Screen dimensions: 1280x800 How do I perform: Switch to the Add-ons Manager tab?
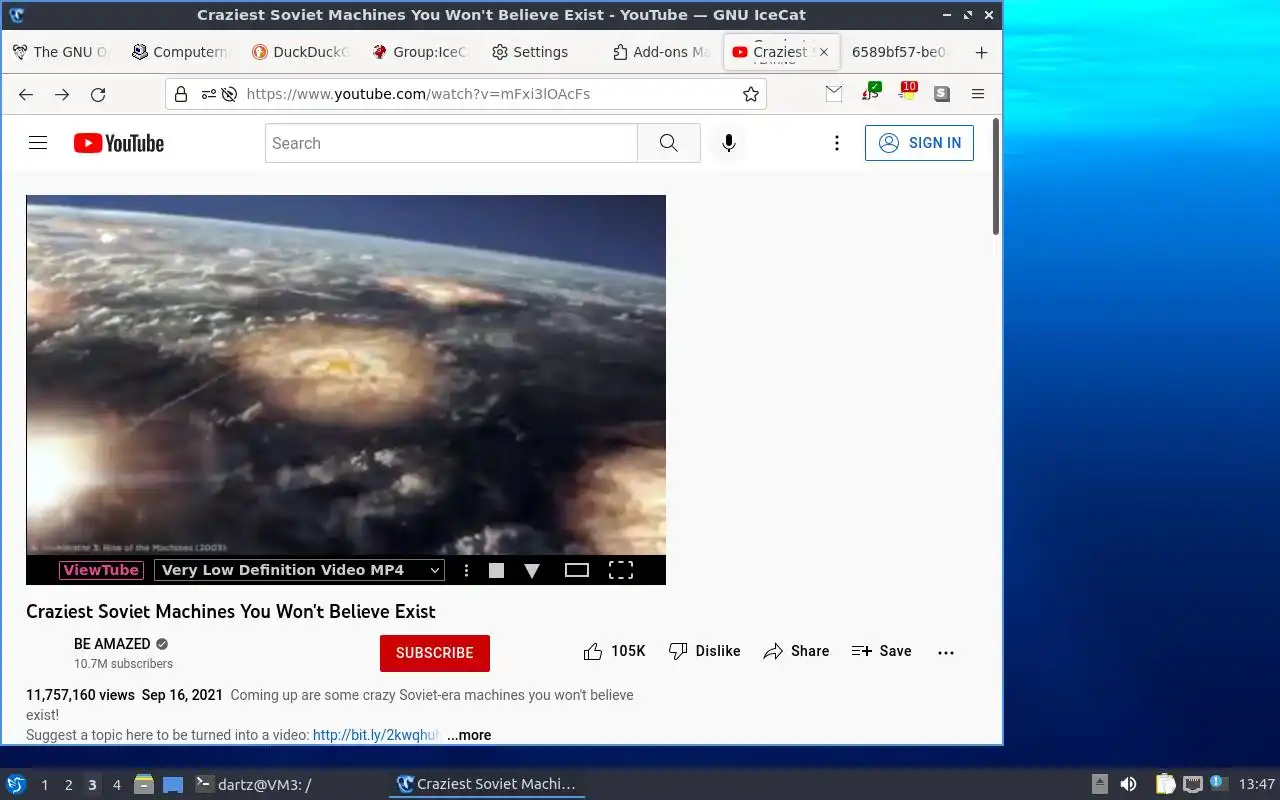[661, 52]
